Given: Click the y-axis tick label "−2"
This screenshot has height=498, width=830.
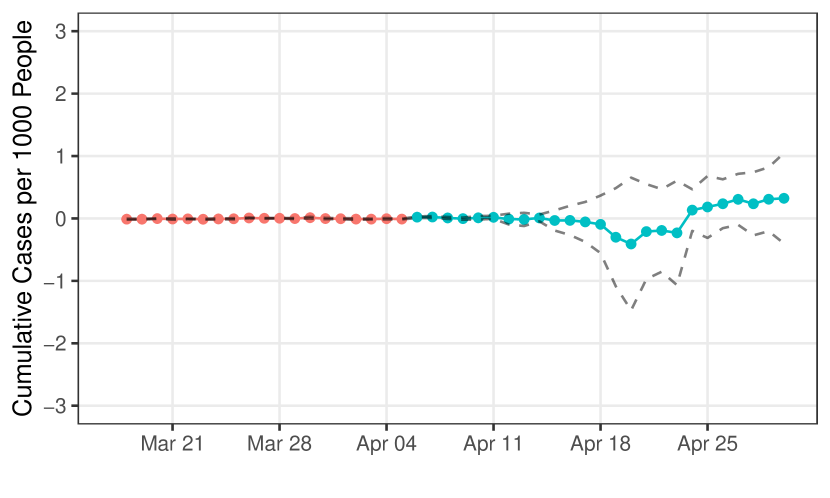Looking at the screenshot, I should coord(57,343).
